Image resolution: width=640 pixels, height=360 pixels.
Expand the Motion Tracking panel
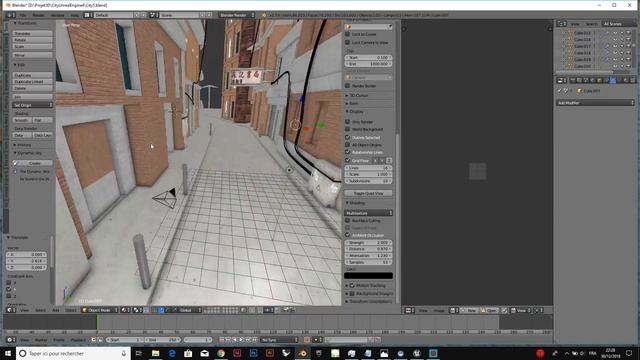tap(366, 286)
